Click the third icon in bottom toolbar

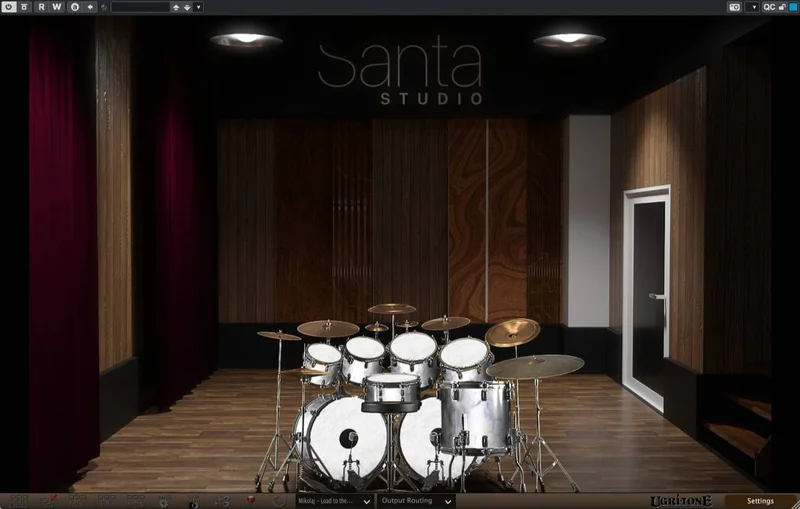pyautogui.click(x=77, y=501)
